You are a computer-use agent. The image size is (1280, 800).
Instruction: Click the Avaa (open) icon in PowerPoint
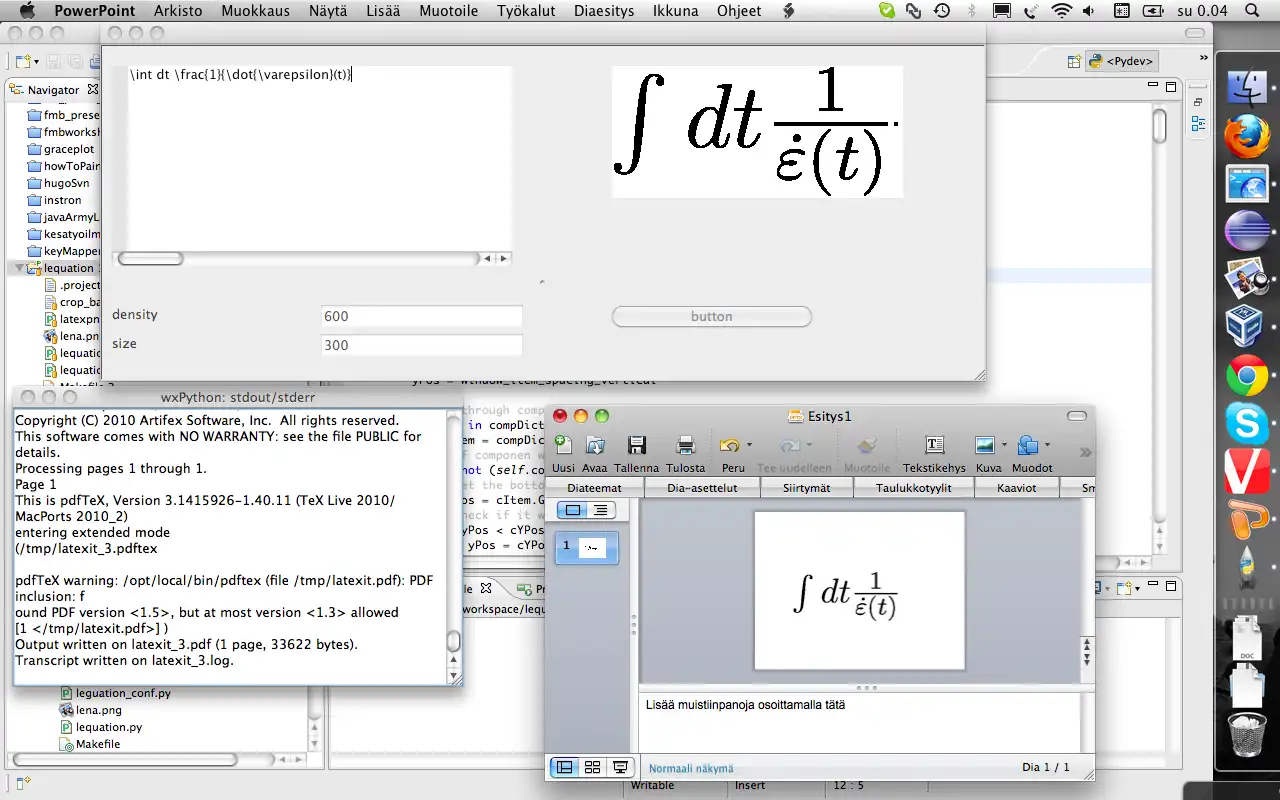coord(595,445)
